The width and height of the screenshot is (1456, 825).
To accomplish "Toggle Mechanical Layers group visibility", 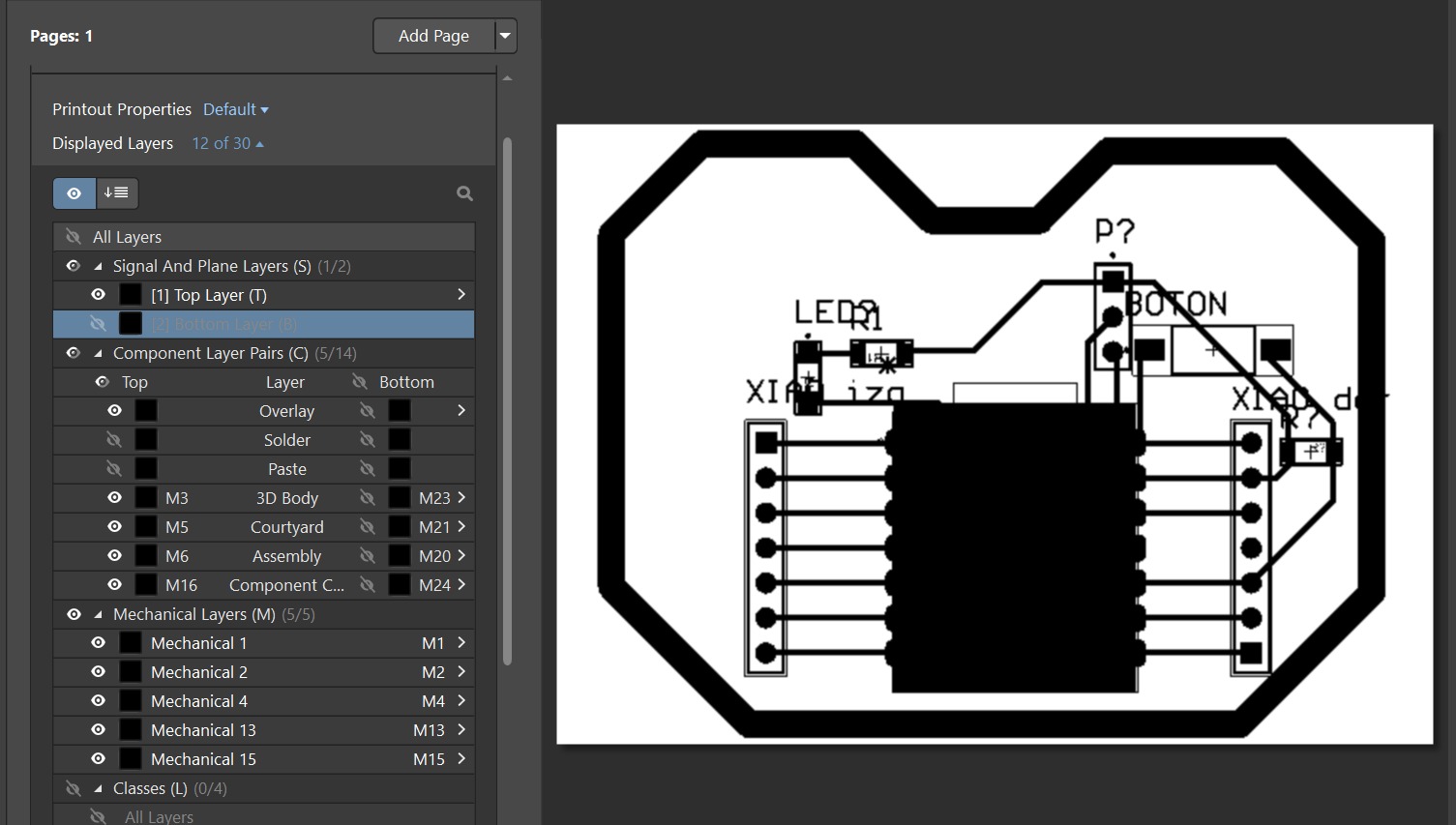I will pos(74,614).
